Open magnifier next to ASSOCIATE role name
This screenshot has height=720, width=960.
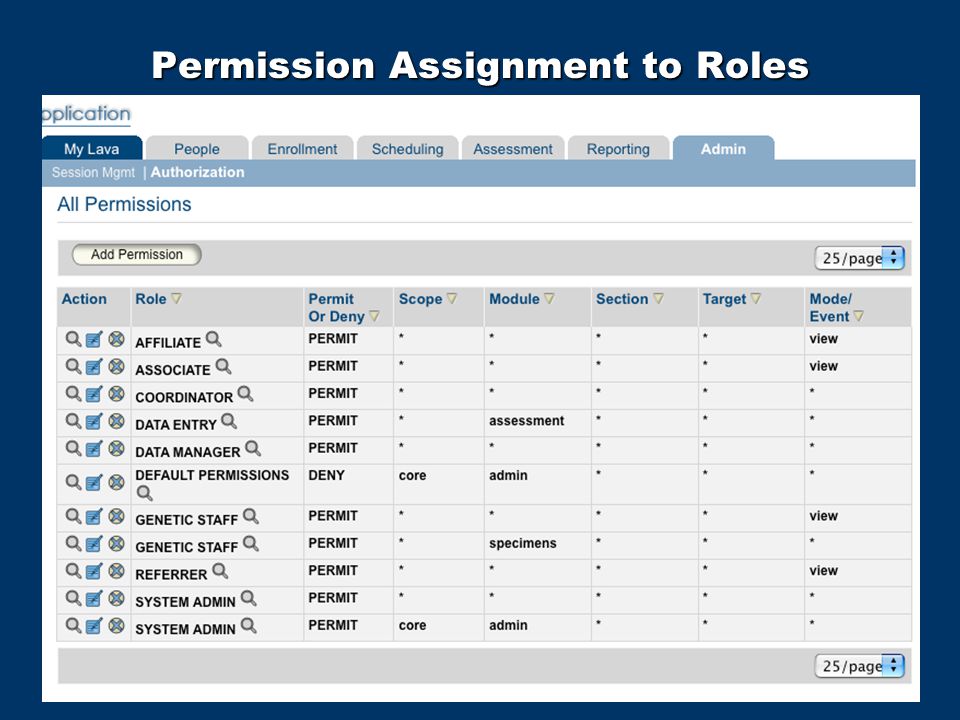pyautogui.click(x=223, y=366)
